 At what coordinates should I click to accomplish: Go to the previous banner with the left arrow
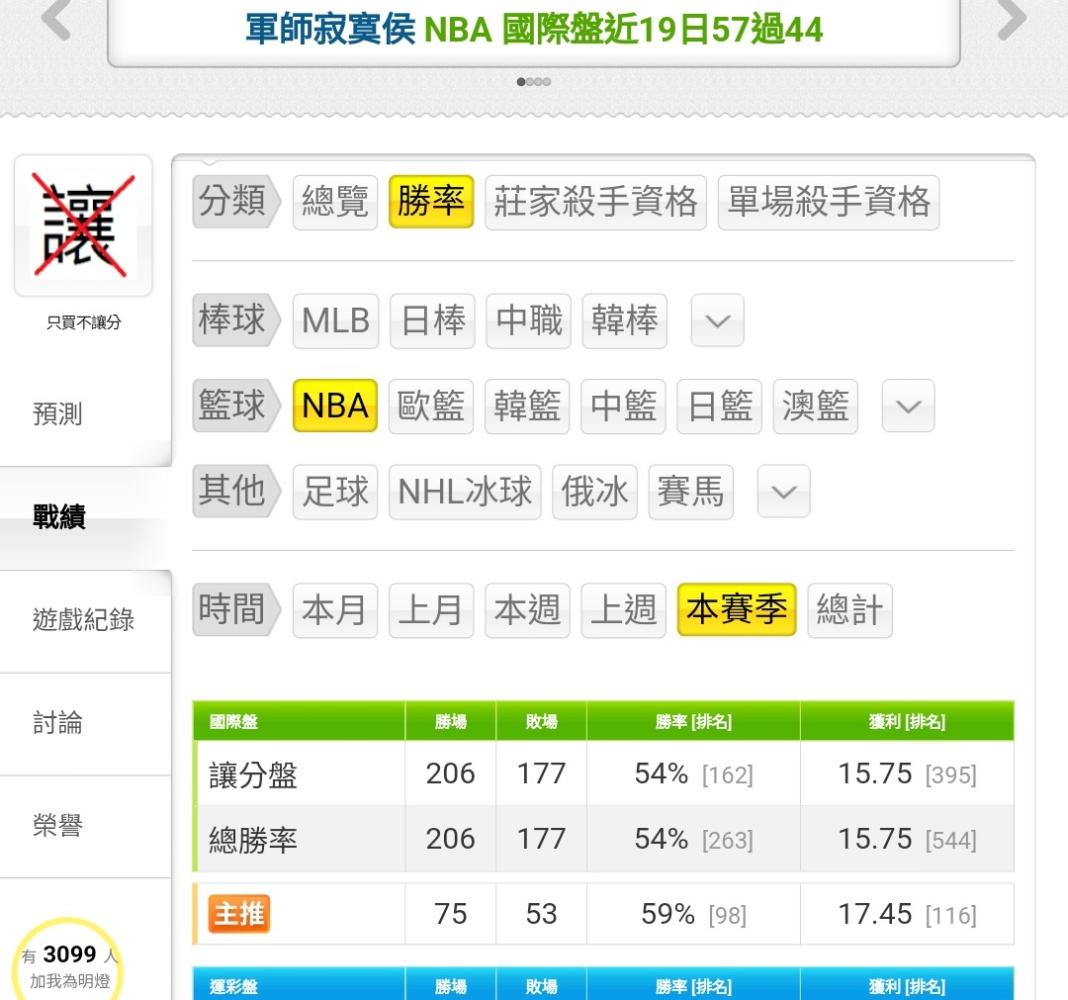pos(56,18)
